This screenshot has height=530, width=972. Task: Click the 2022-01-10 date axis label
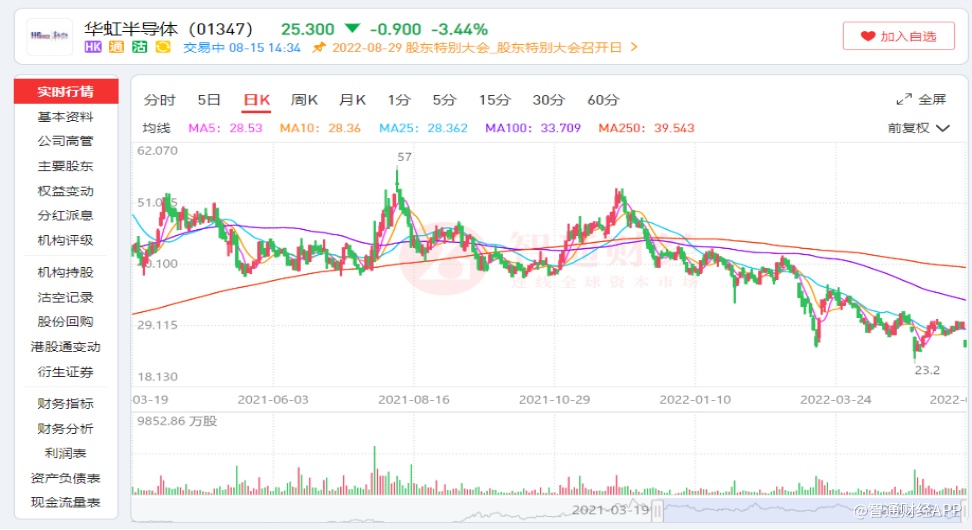(695, 399)
